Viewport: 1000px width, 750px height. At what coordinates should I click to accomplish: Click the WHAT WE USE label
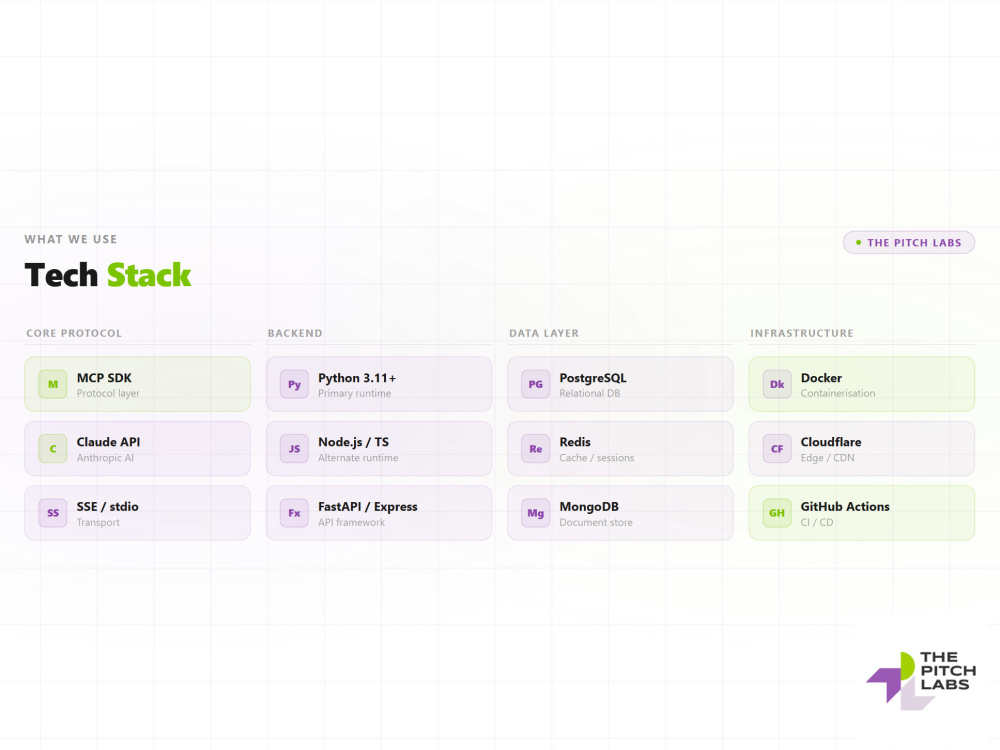click(x=71, y=239)
